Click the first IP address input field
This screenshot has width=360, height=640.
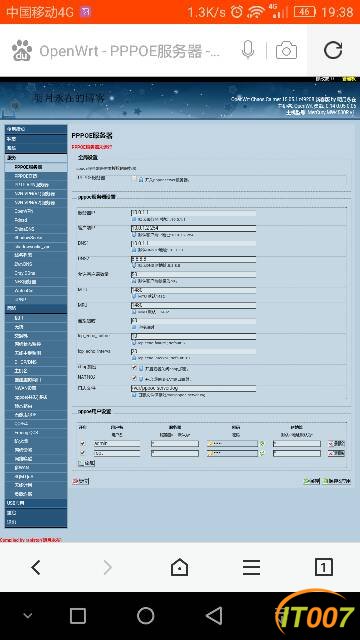tap(193, 213)
